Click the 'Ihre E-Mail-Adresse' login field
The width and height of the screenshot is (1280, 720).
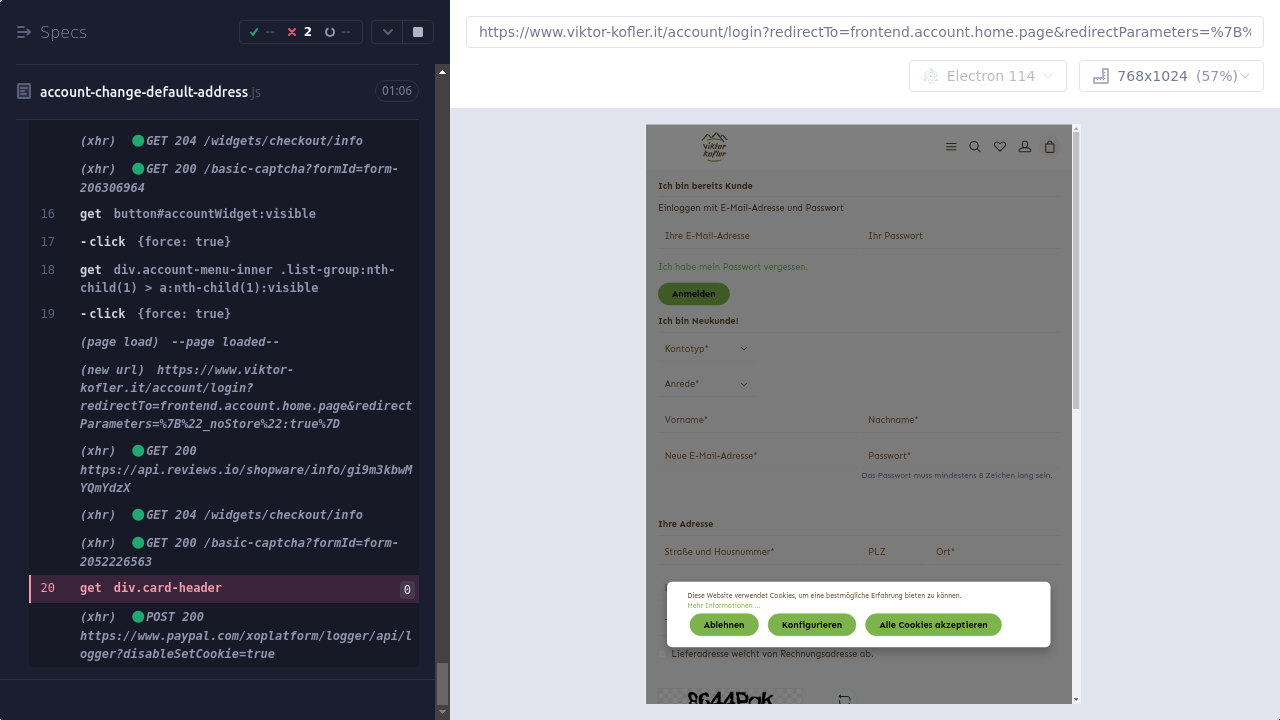[755, 236]
